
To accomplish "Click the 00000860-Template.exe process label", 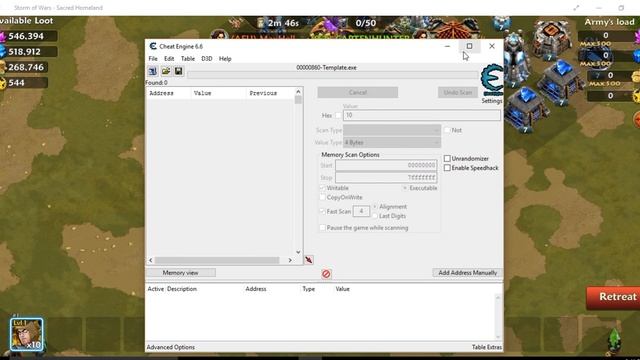I will 326,68.
